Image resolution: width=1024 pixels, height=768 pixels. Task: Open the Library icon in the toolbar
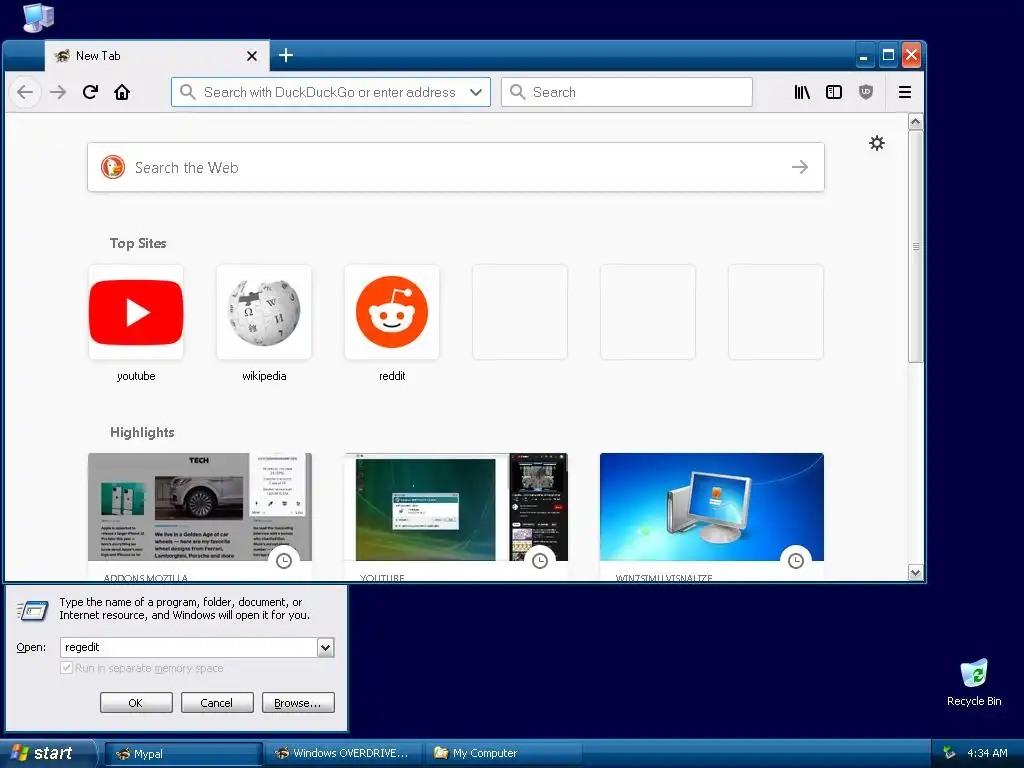pyautogui.click(x=802, y=92)
